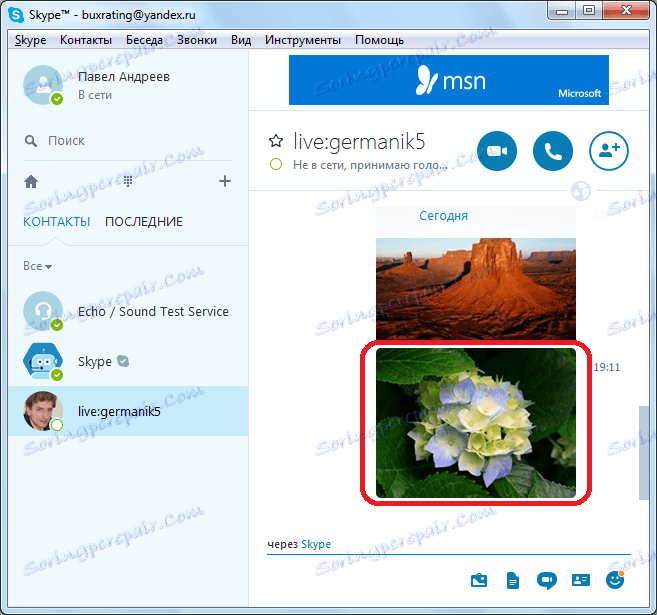Open the home icon in the sidebar
The image size is (657, 615).
[x=31, y=181]
